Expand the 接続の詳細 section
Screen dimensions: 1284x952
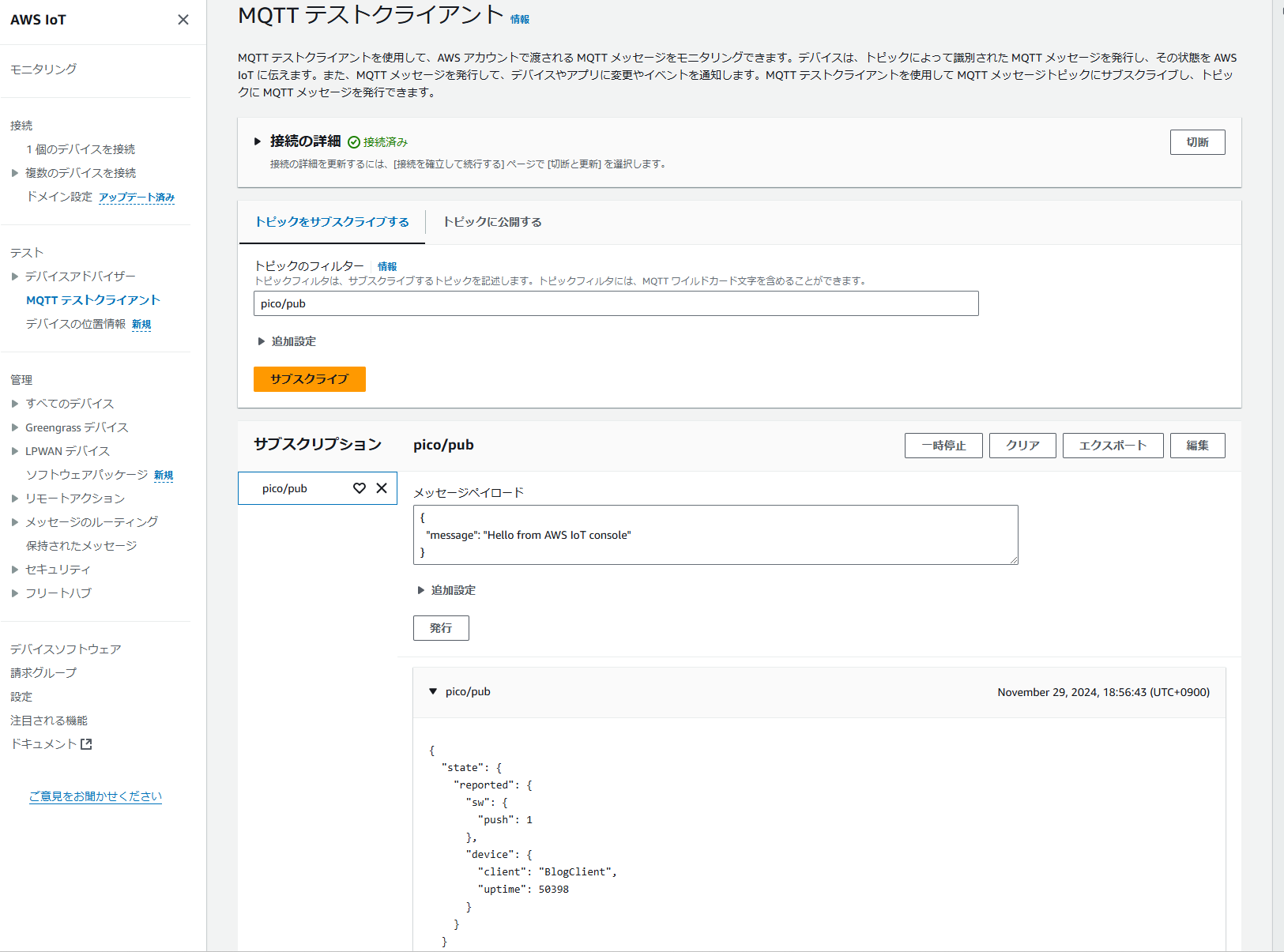258,141
